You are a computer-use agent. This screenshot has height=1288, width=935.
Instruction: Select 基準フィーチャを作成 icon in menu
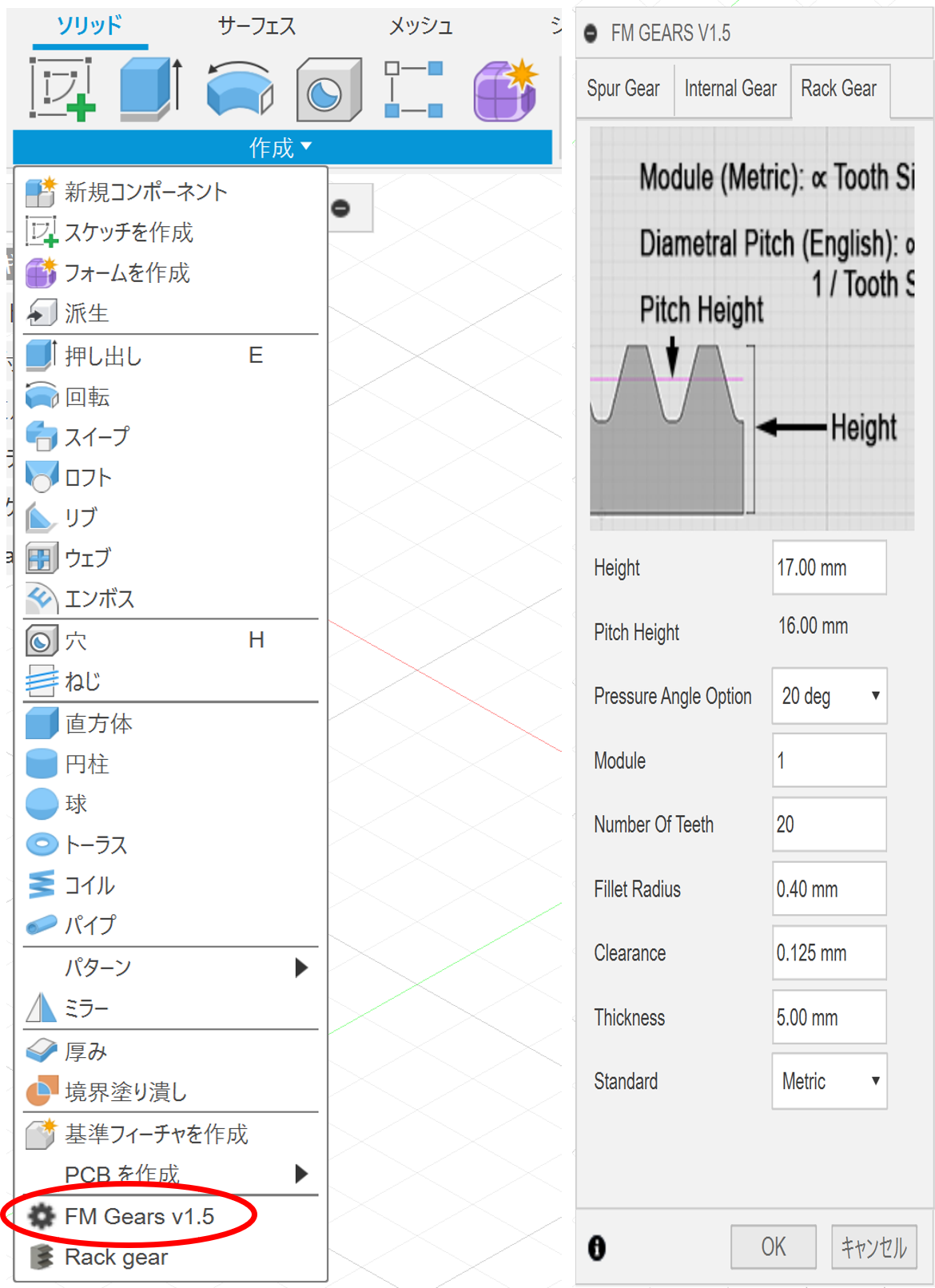tap(42, 1134)
